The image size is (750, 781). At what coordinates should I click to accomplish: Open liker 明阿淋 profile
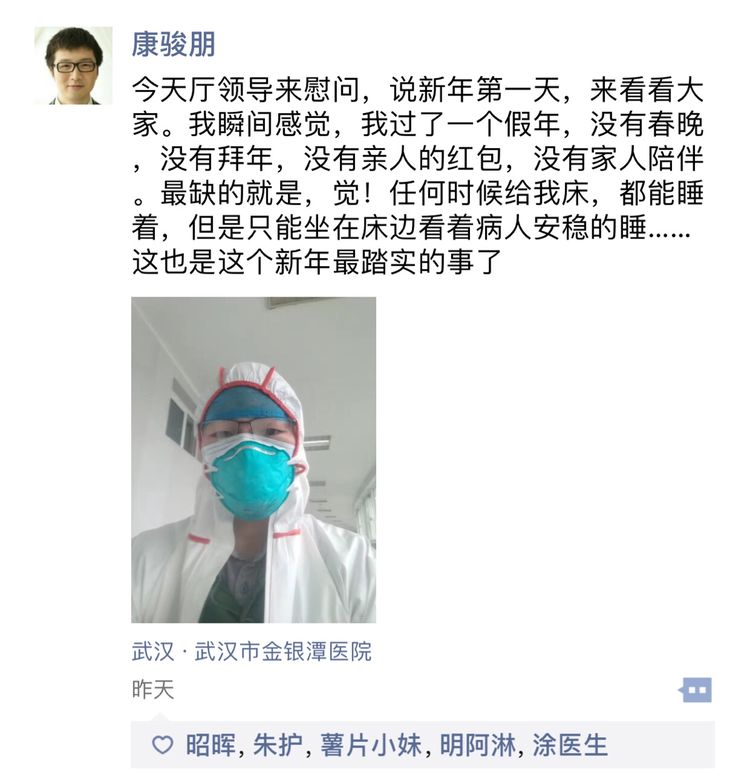pyautogui.click(x=477, y=745)
